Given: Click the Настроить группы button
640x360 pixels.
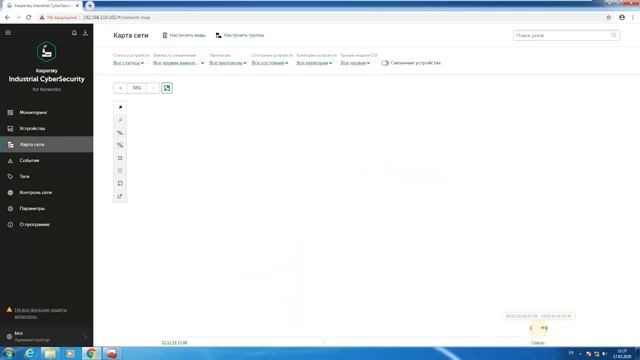Looking at the screenshot, I should click(240, 36).
